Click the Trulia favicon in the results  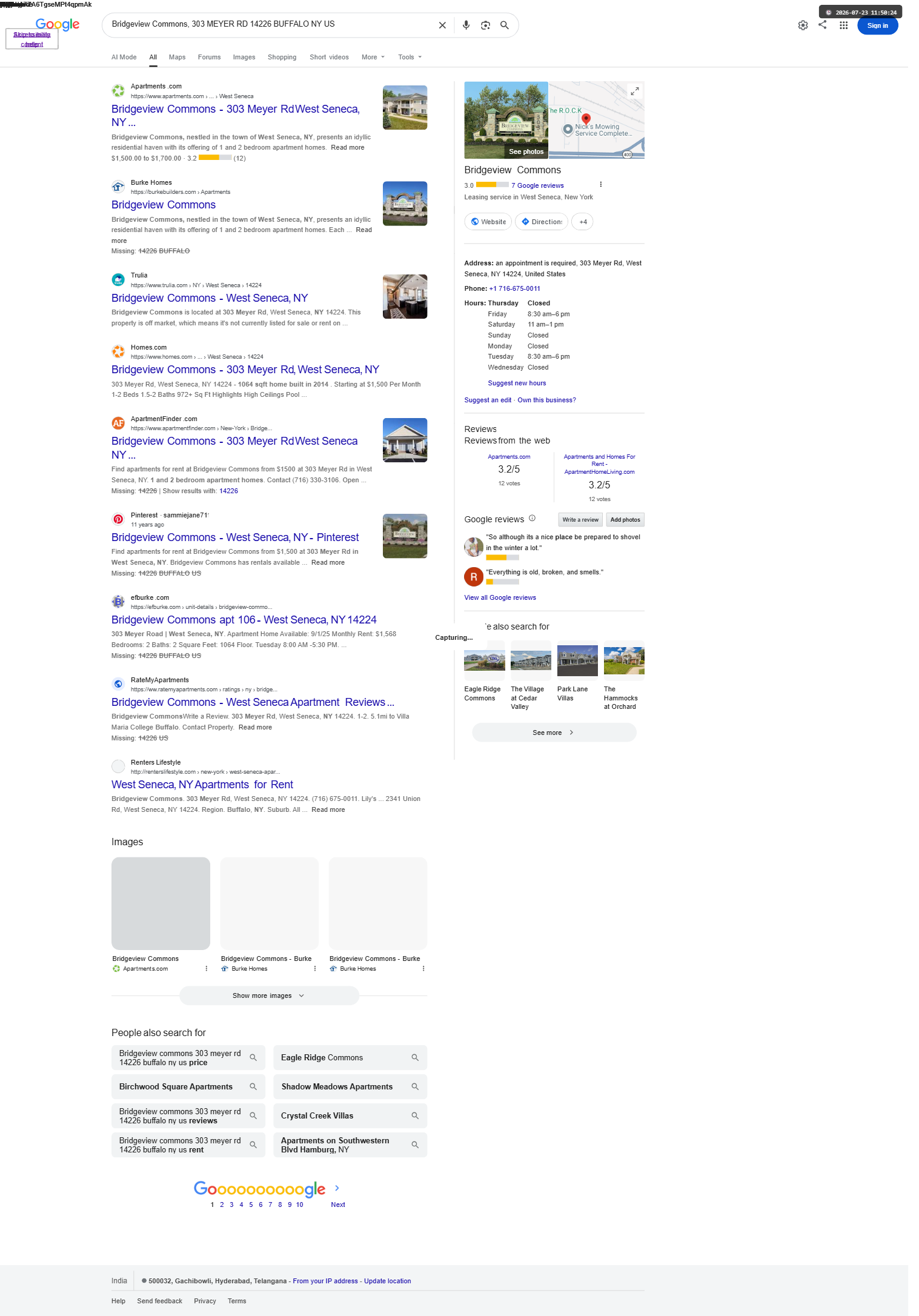click(x=118, y=279)
